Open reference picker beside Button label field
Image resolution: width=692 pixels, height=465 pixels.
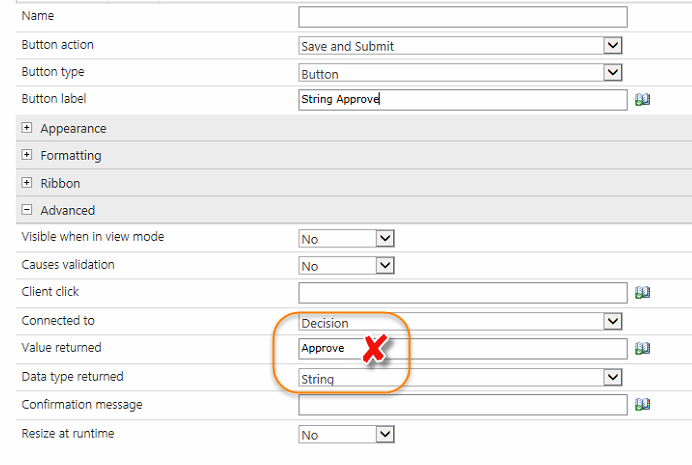pyautogui.click(x=643, y=100)
